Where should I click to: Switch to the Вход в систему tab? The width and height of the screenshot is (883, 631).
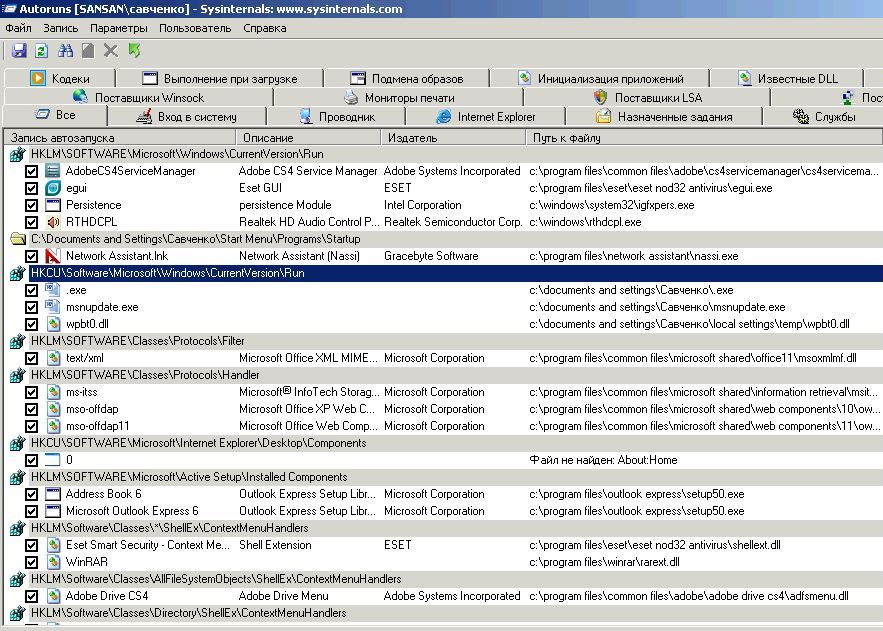point(186,117)
